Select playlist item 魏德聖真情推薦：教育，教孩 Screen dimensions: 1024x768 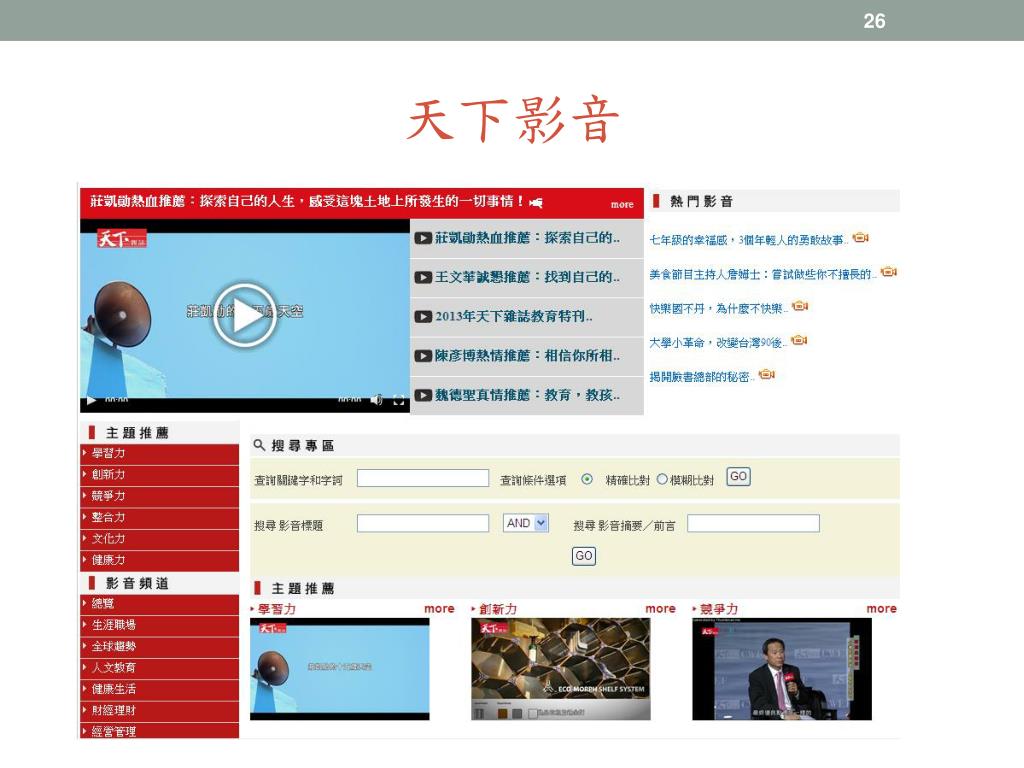click(x=526, y=395)
